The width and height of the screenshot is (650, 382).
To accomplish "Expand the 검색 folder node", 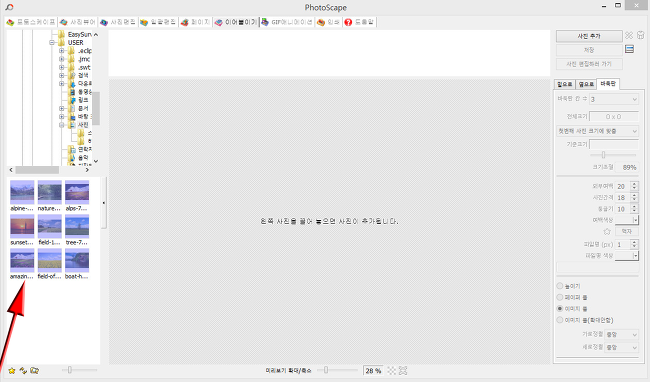I will coord(62,75).
